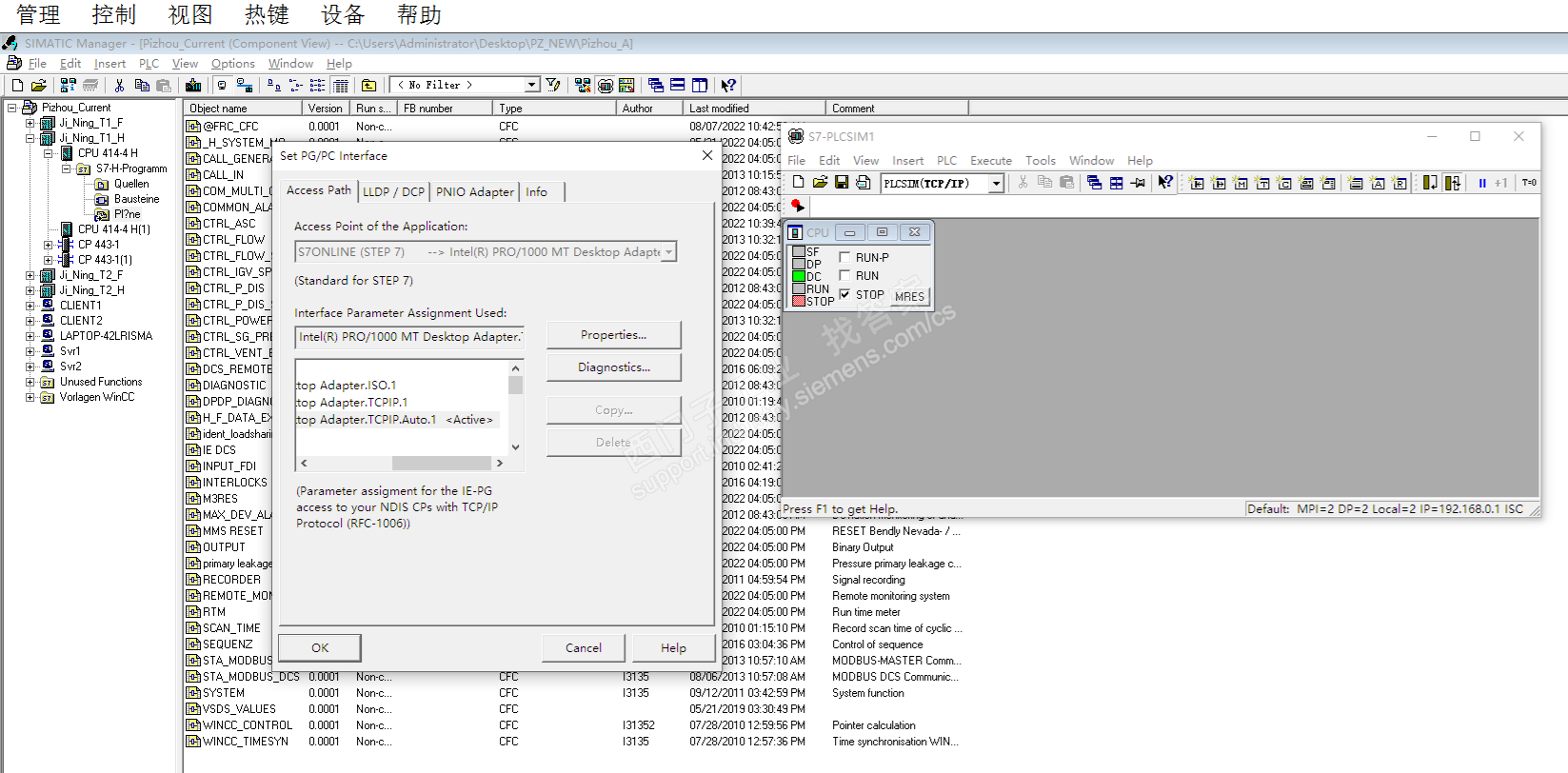Click the Object name column header
The height and width of the screenshot is (773, 1568).
244,109
